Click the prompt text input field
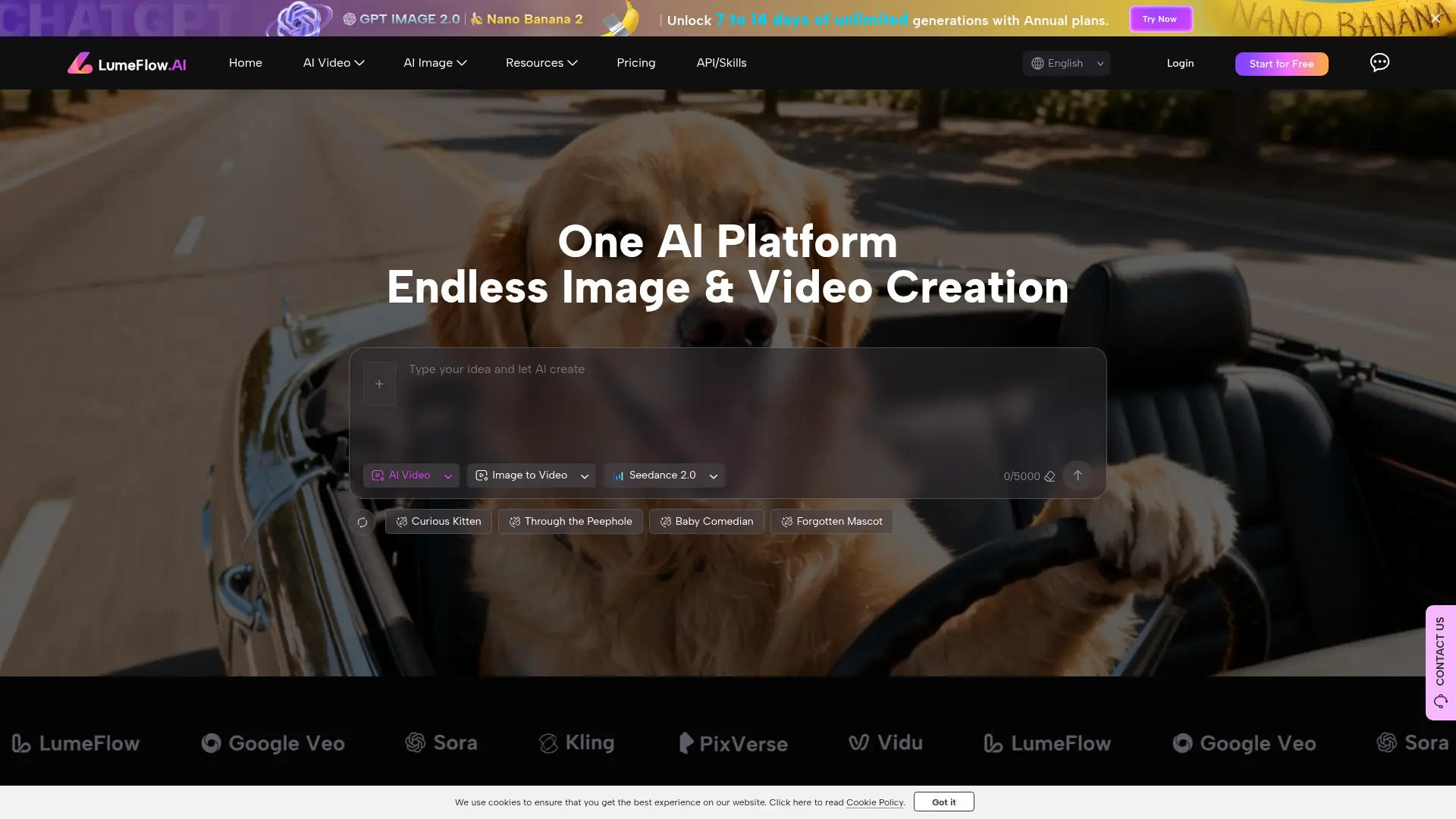Screen dimensions: 1456x819 [x=747, y=406]
